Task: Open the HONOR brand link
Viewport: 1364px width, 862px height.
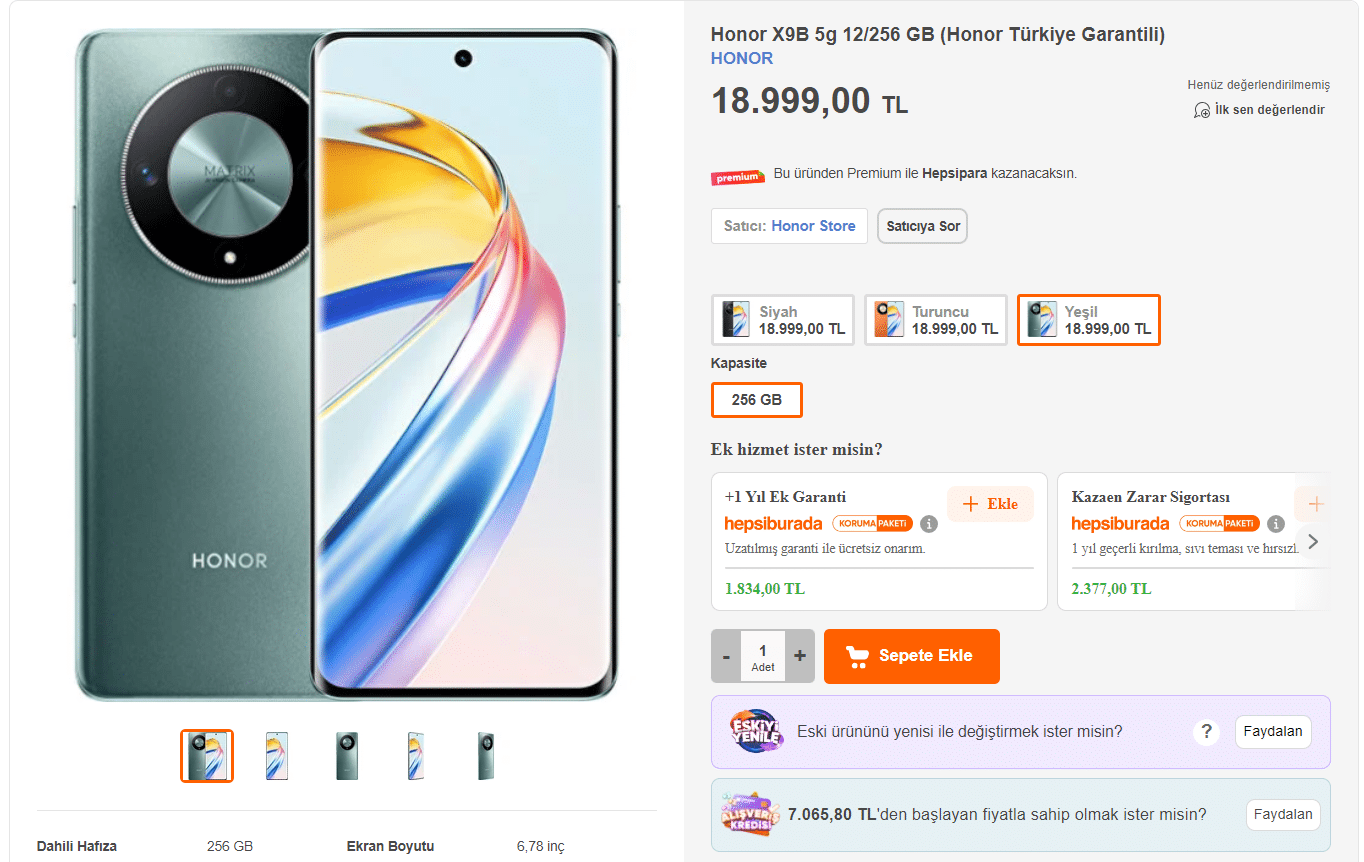Action: click(x=742, y=58)
